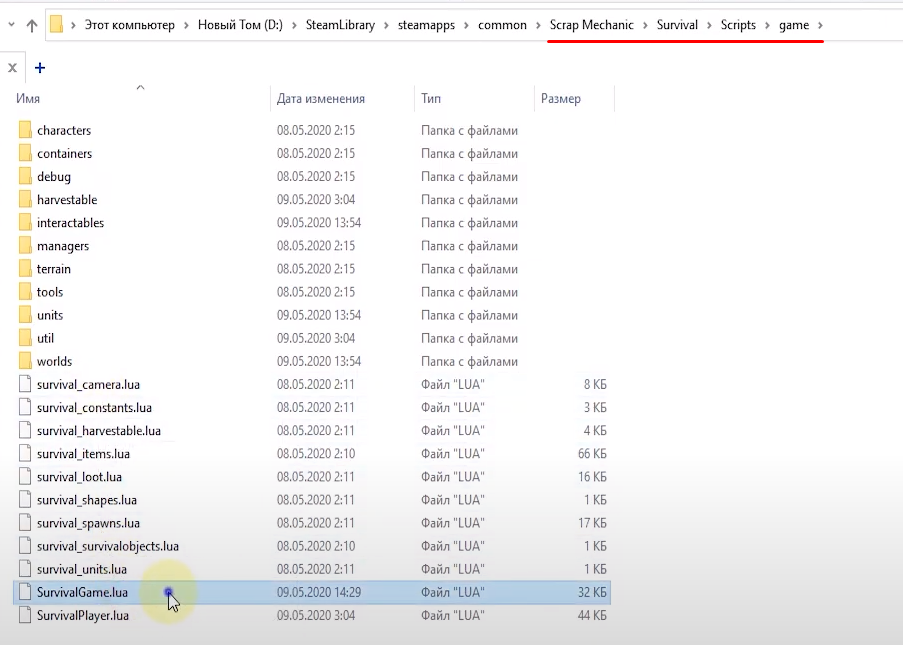This screenshot has width=903, height=645.
Task: Select the characters folder icon
Action: coord(25,130)
